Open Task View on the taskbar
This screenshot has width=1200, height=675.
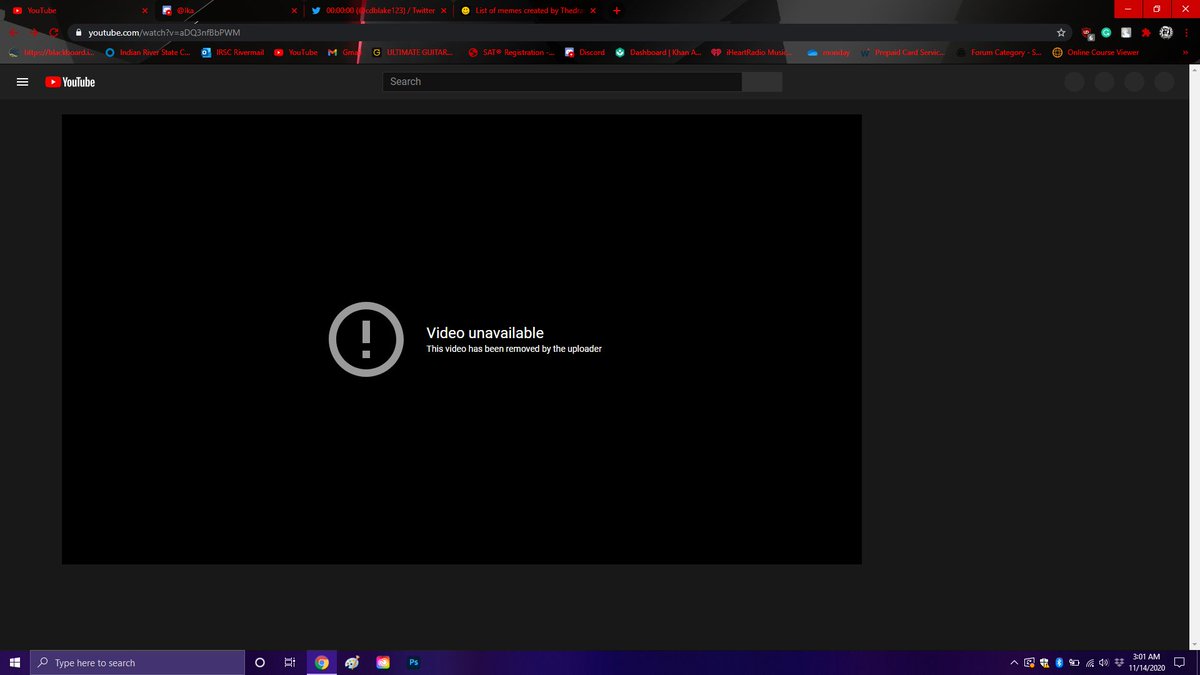point(289,662)
